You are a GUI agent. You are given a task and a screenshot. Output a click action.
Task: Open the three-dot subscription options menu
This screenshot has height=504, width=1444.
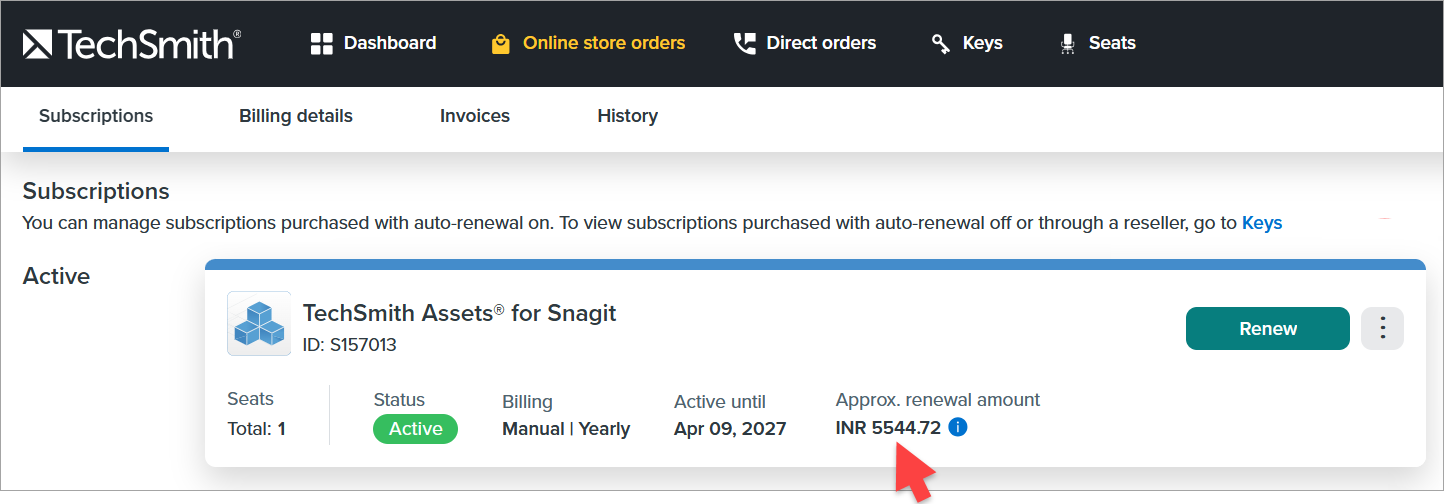pyautogui.click(x=1383, y=328)
